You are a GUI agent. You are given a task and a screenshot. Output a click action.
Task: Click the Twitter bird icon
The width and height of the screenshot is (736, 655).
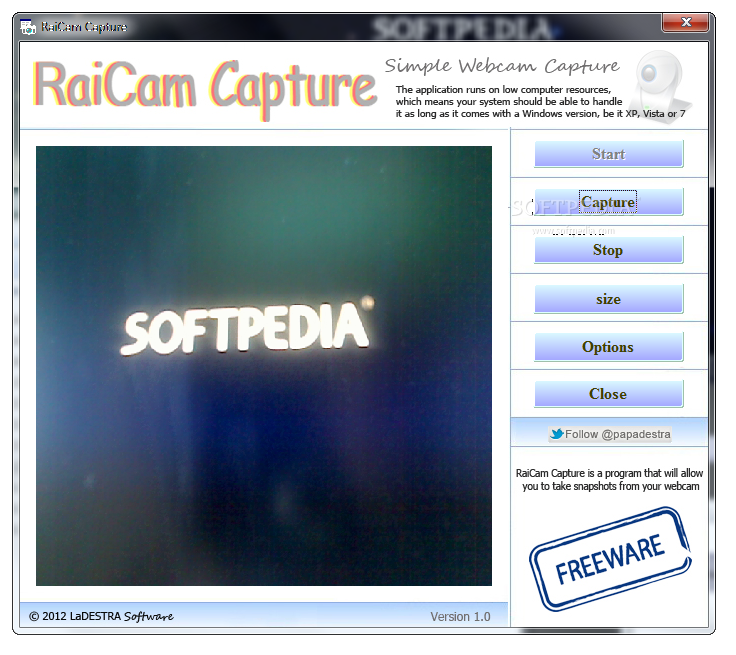click(557, 434)
